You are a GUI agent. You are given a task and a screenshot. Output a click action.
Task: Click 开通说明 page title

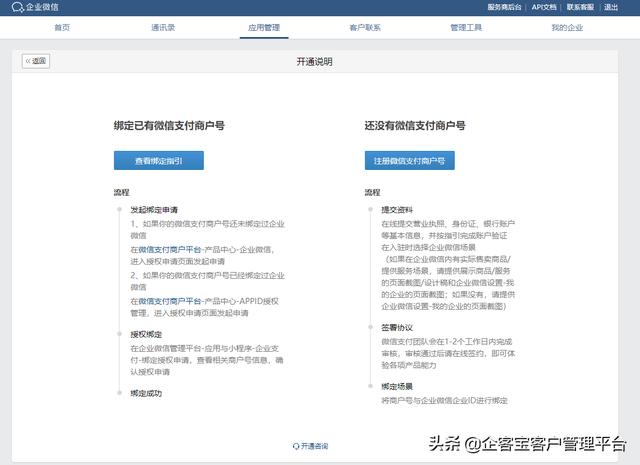coord(314,62)
